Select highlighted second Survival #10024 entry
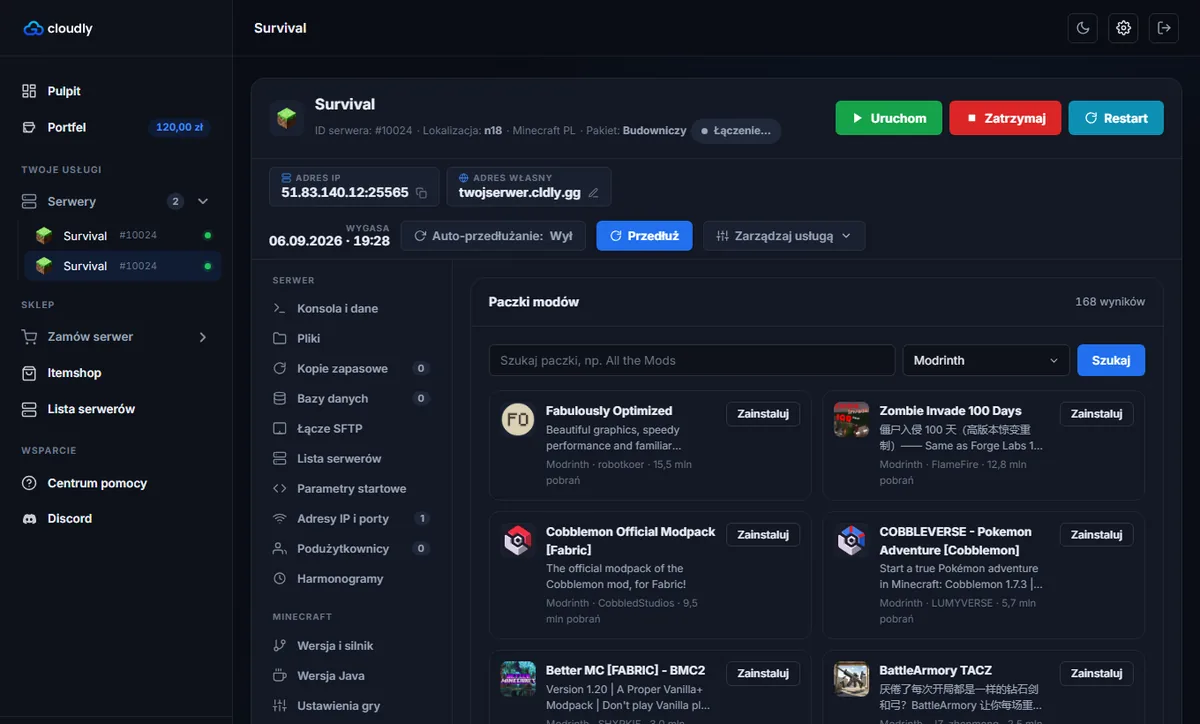Screen dimensions: 1200x724 [x=122, y=266]
